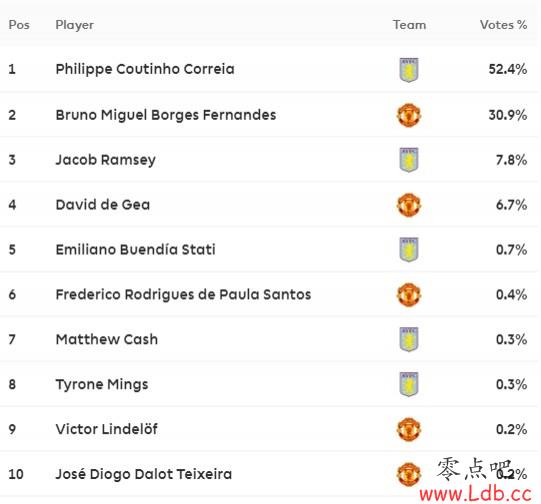
Task: Click Manchester United crest beside José Diogo Dalot
Action: 409,474
